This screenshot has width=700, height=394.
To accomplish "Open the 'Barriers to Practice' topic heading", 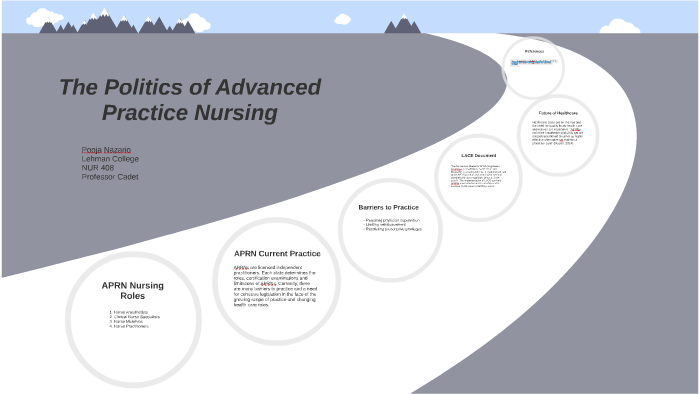I will 388,207.
